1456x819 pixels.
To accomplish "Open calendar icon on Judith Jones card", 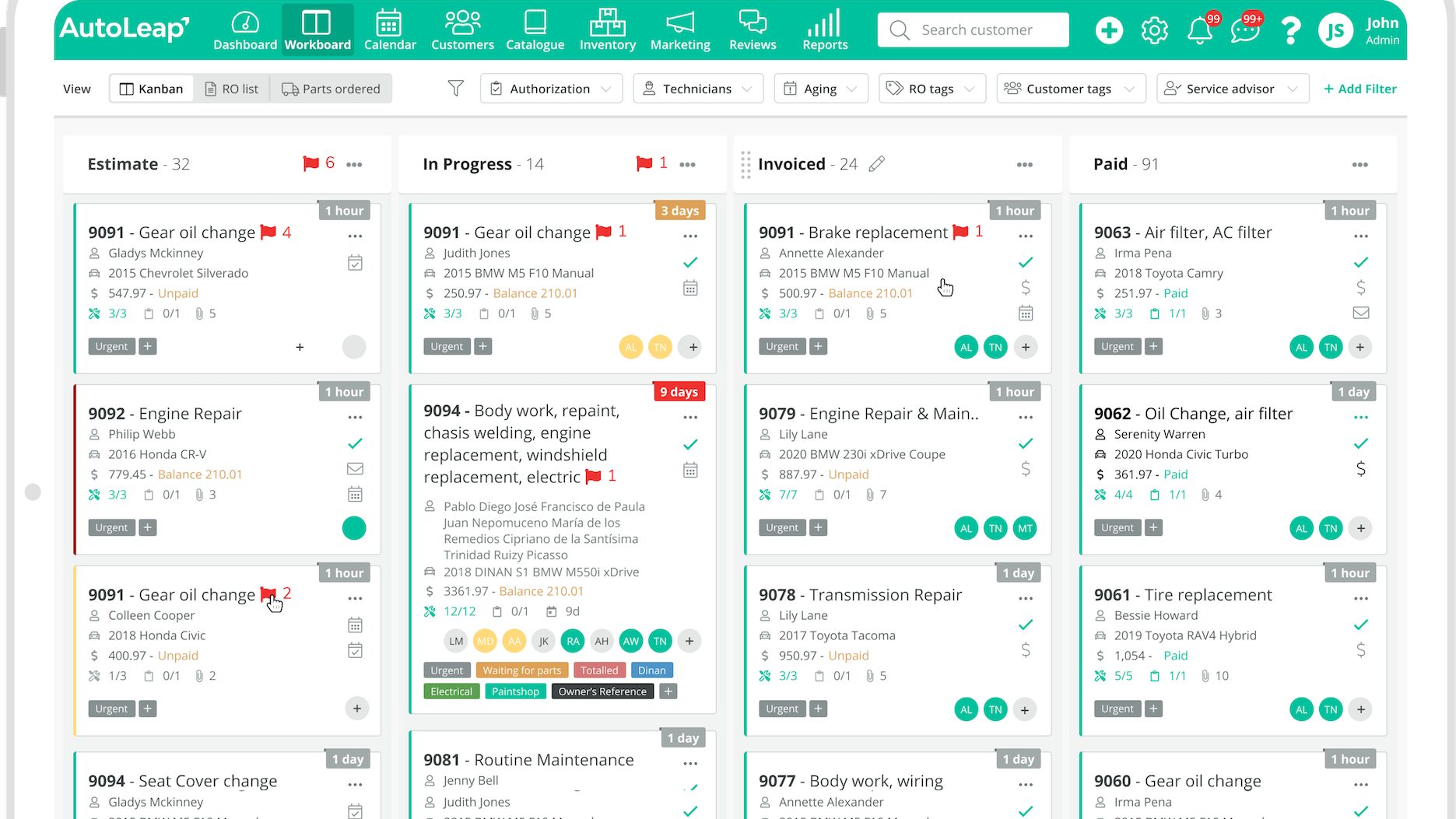I will click(690, 288).
